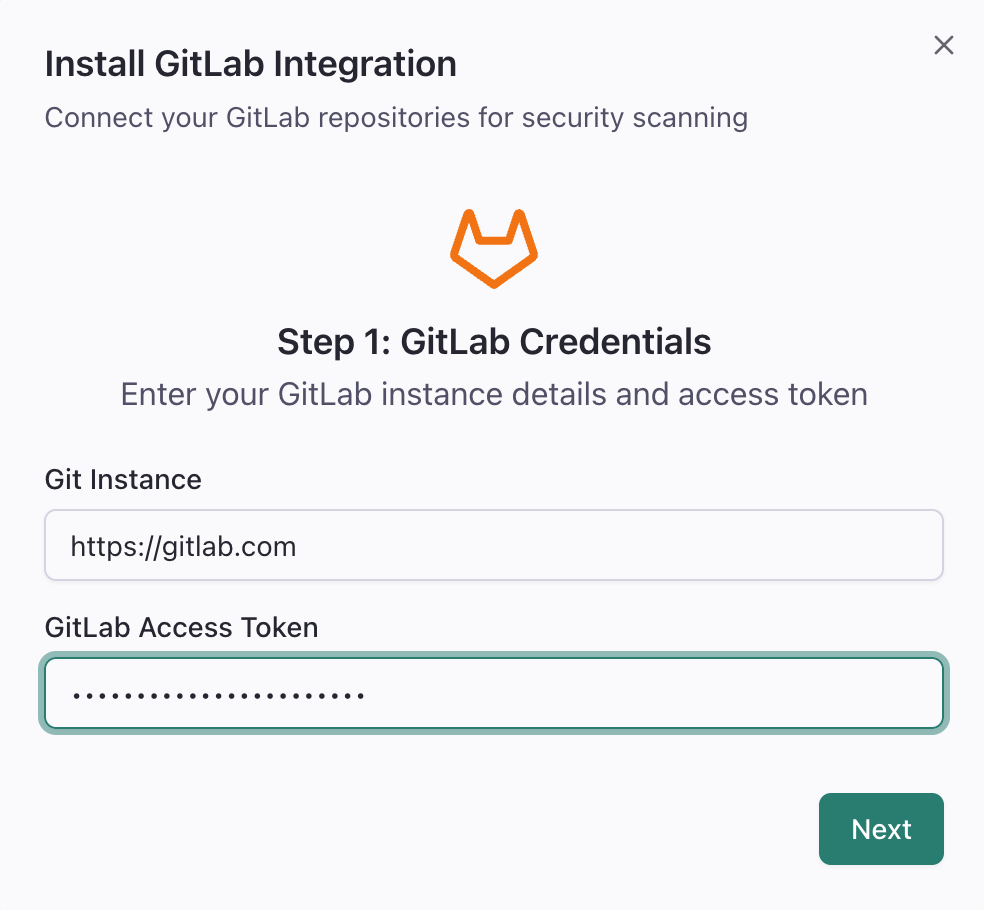Click the masked dots in the token field

pyautogui.click(x=217, y=694)
